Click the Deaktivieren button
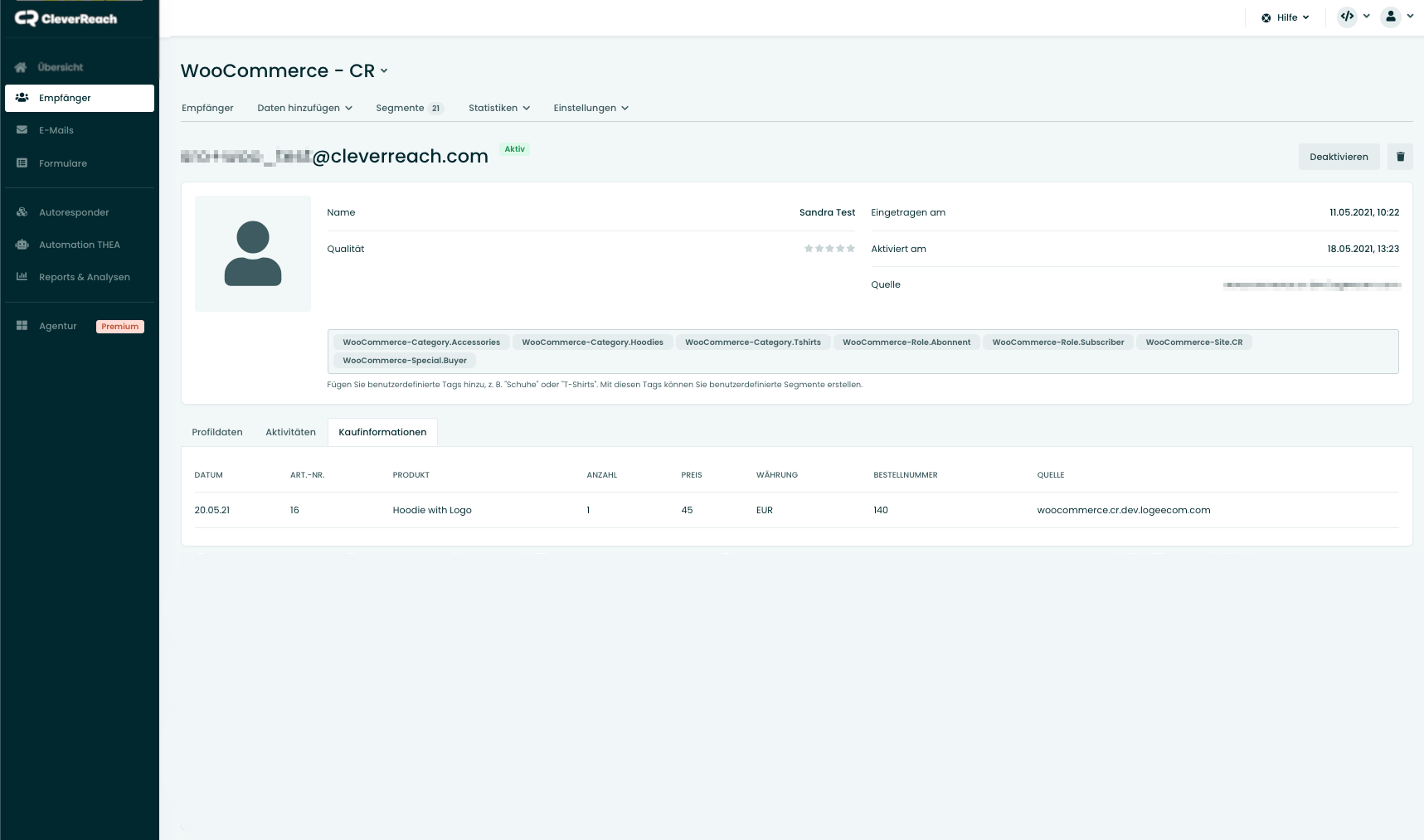Image resolution: width=1424 pixels, height=840 pixels. 1339,157
